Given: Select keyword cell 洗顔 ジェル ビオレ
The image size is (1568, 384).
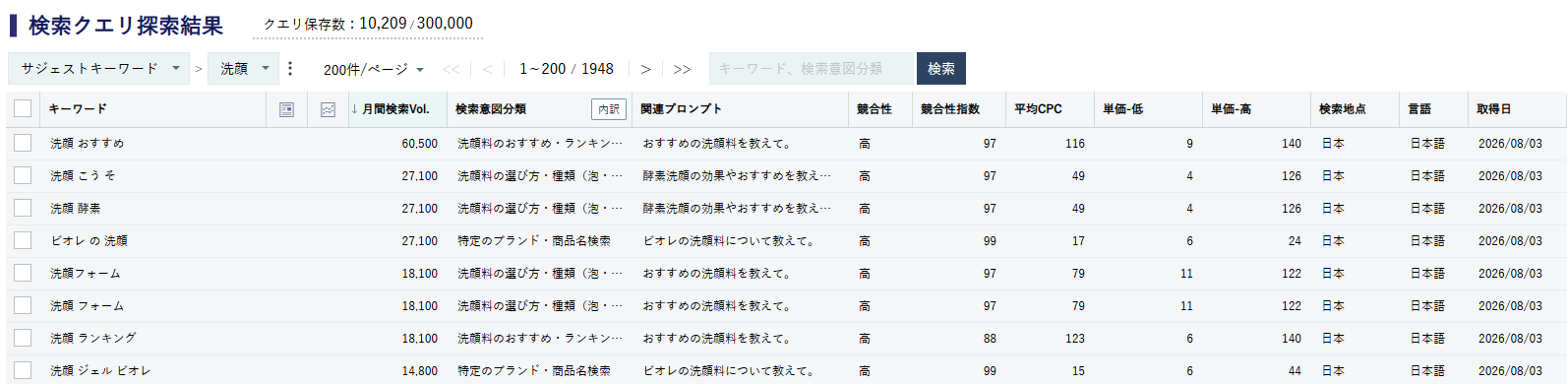Looking at the screenshot, I should [x=100, y=371].
